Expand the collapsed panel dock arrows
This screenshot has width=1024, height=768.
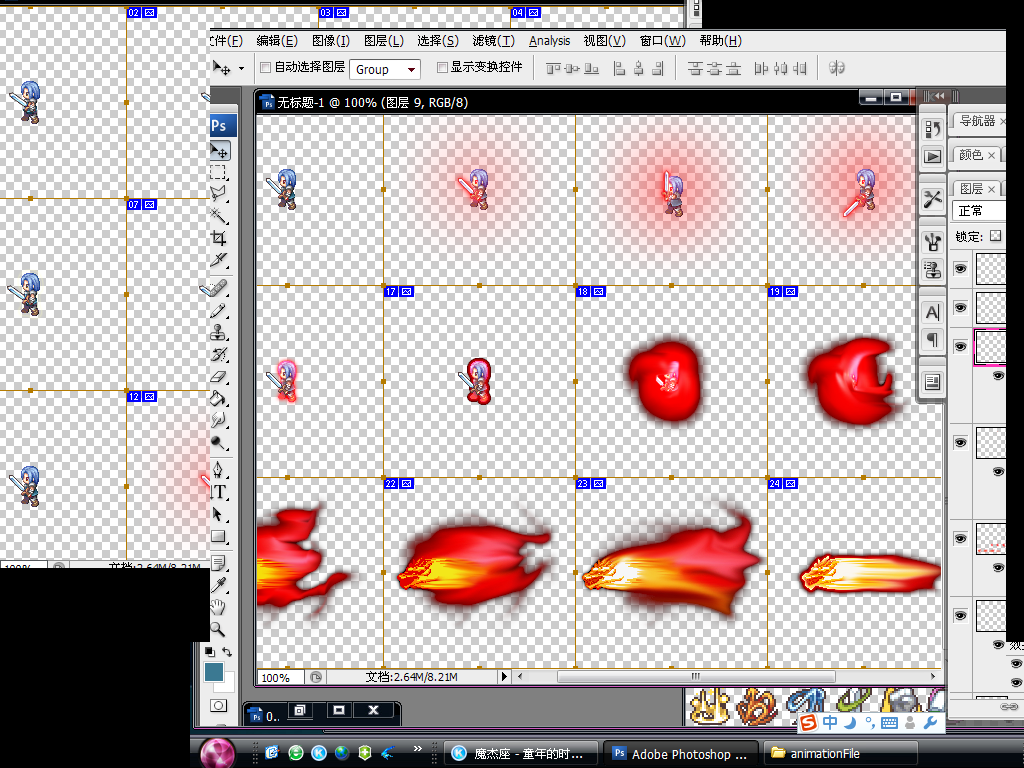click(x=937, y=96)
